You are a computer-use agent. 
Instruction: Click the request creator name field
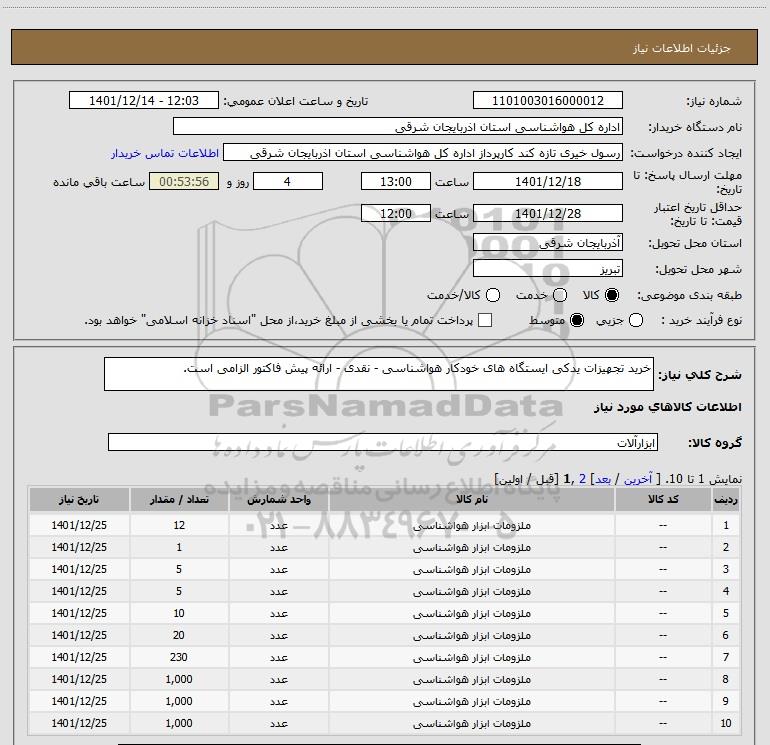(x=423, y=153)
